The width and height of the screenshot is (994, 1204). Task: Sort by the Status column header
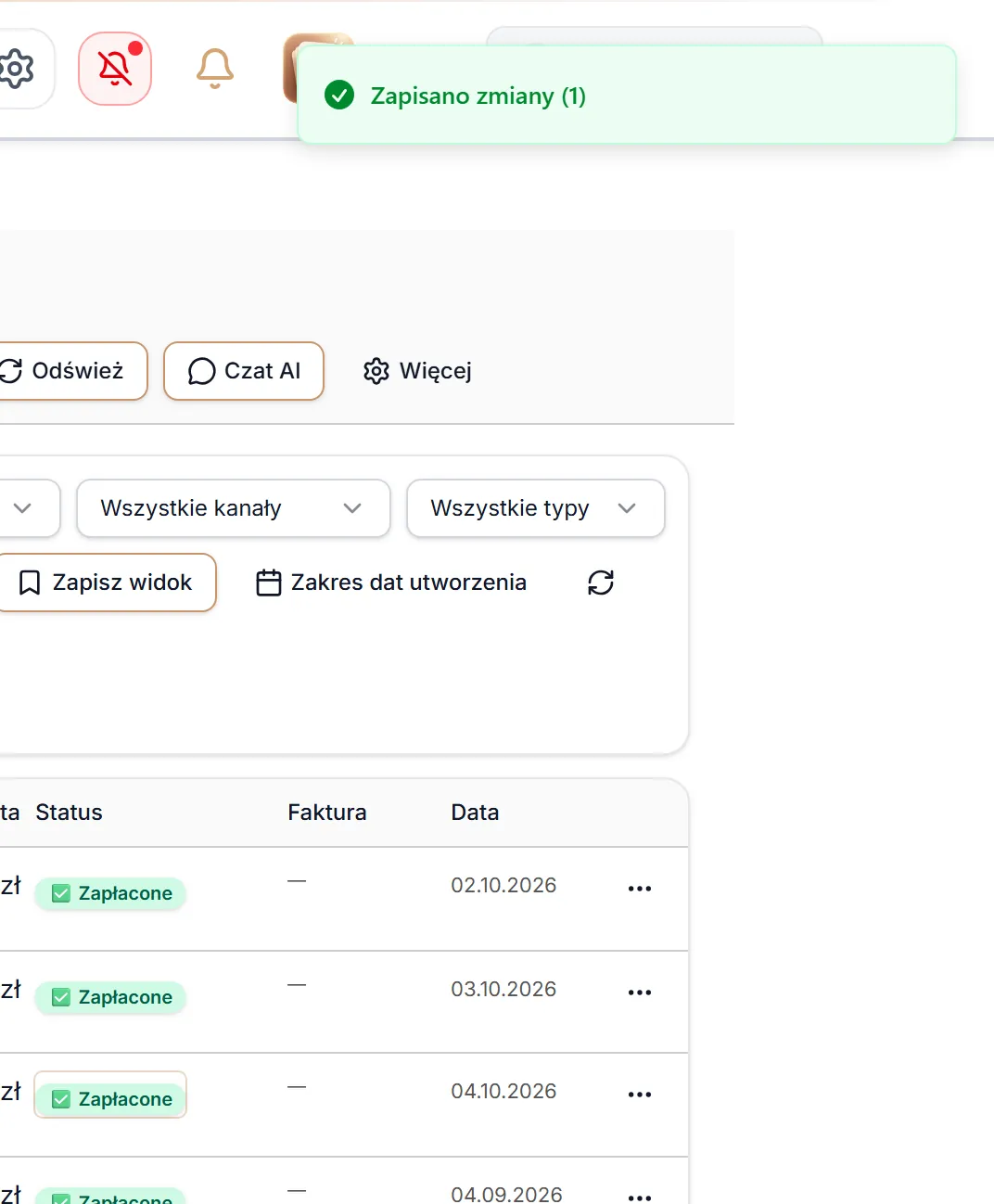pos(69,813)
